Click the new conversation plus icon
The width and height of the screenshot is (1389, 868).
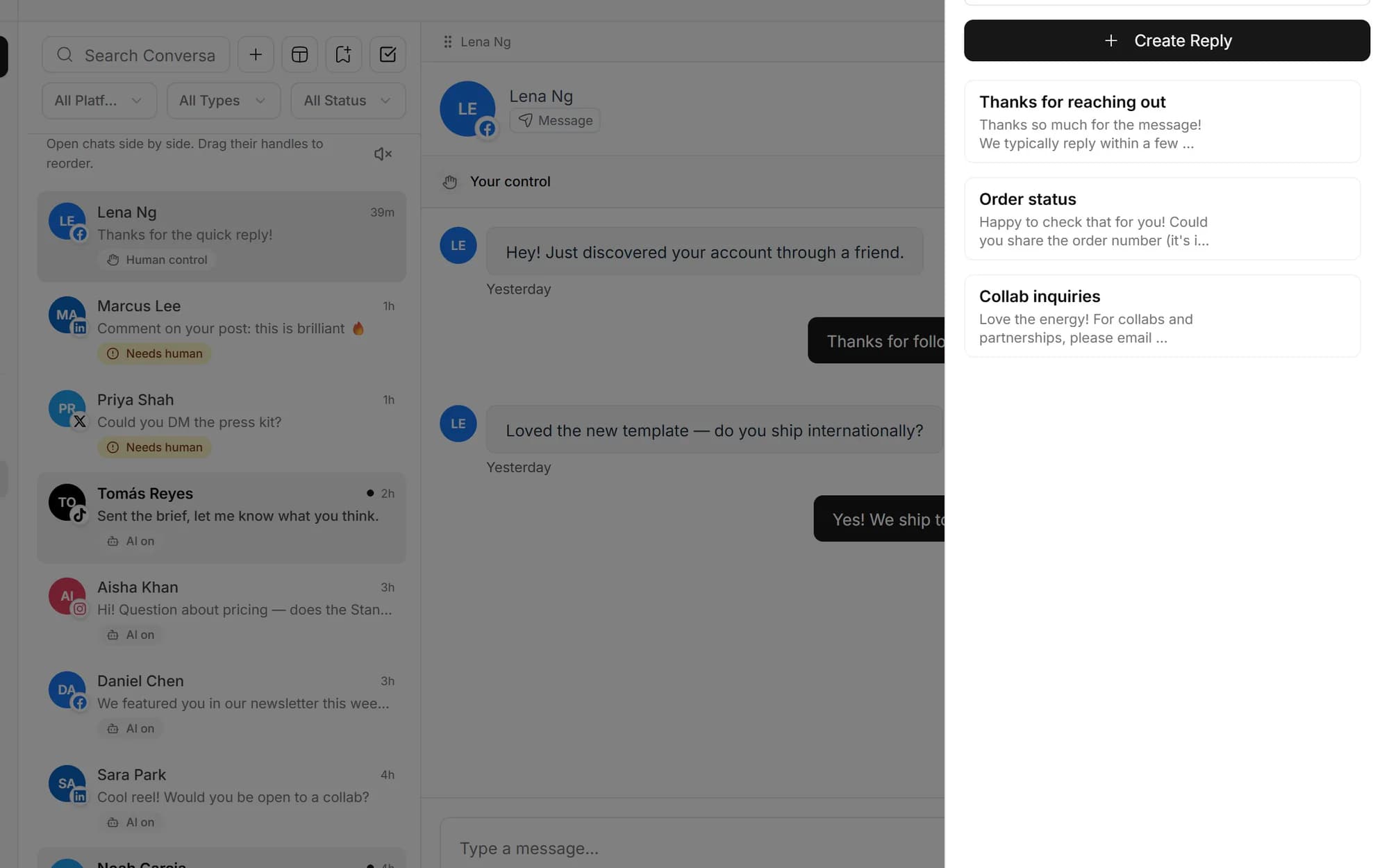tap(256, 54)
